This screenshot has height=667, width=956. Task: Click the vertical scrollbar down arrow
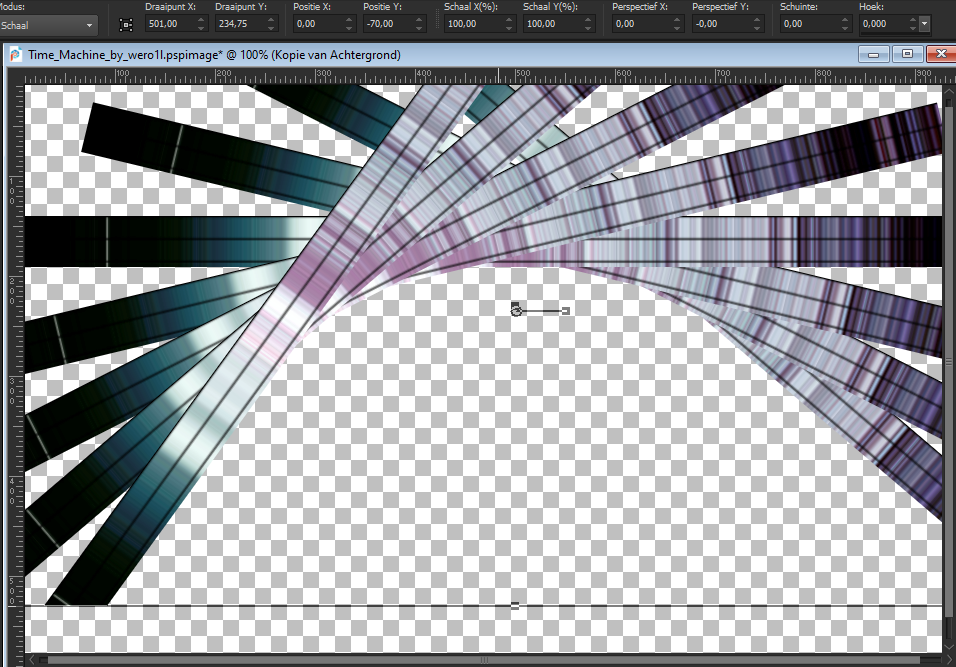(949, 649)
